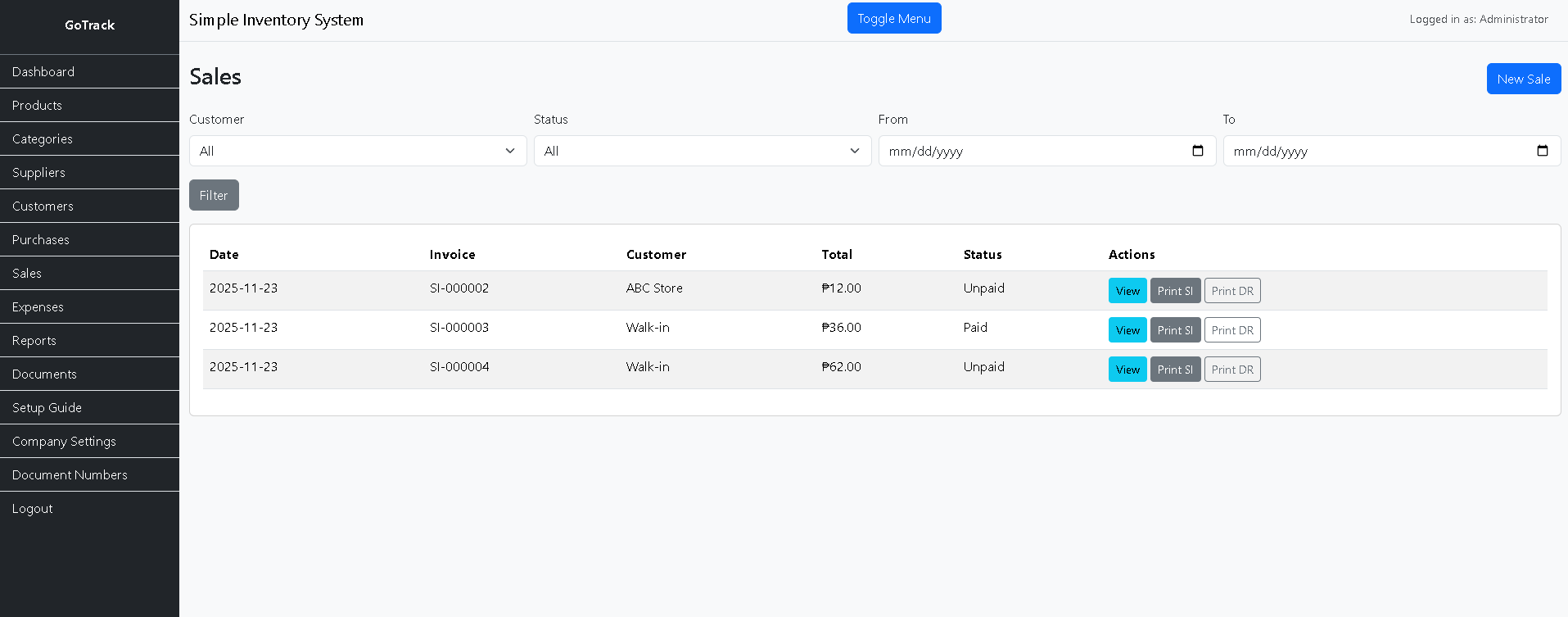1568x617 pixels.
Task: Apply the Filter button
Action: 214,195
